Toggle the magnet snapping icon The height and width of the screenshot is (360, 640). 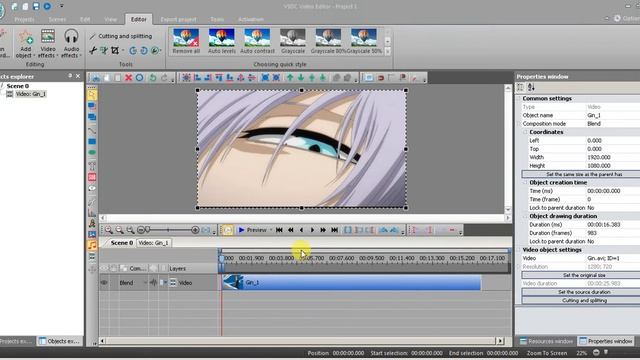(381, 78)
